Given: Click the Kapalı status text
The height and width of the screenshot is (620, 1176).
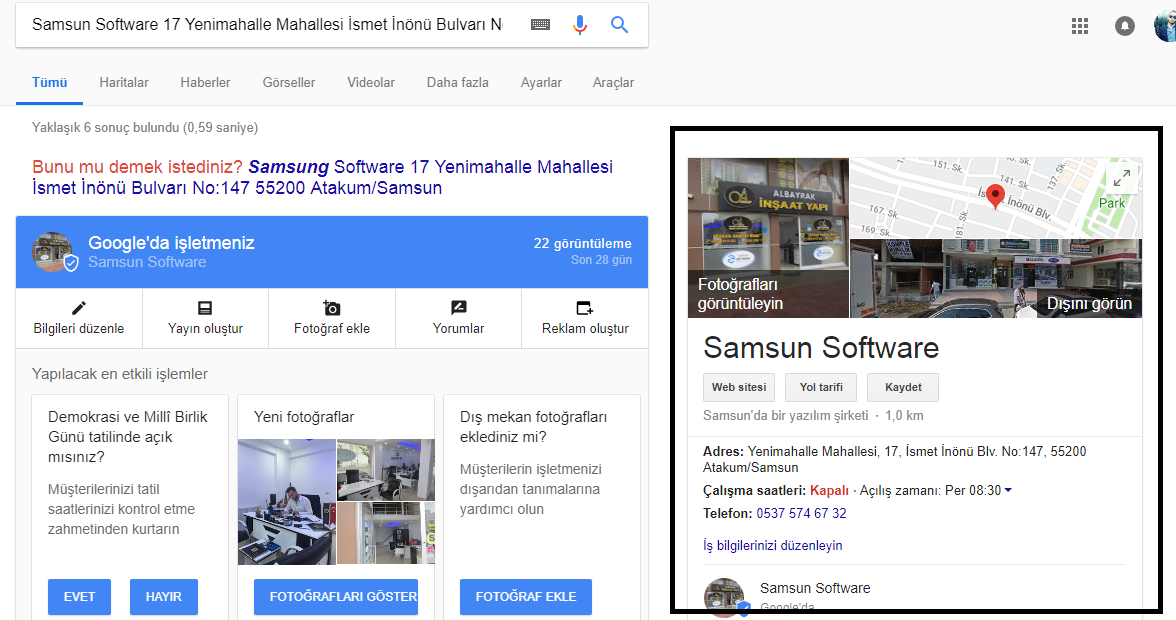Looking at the screenshot, I should pos(830,490).
